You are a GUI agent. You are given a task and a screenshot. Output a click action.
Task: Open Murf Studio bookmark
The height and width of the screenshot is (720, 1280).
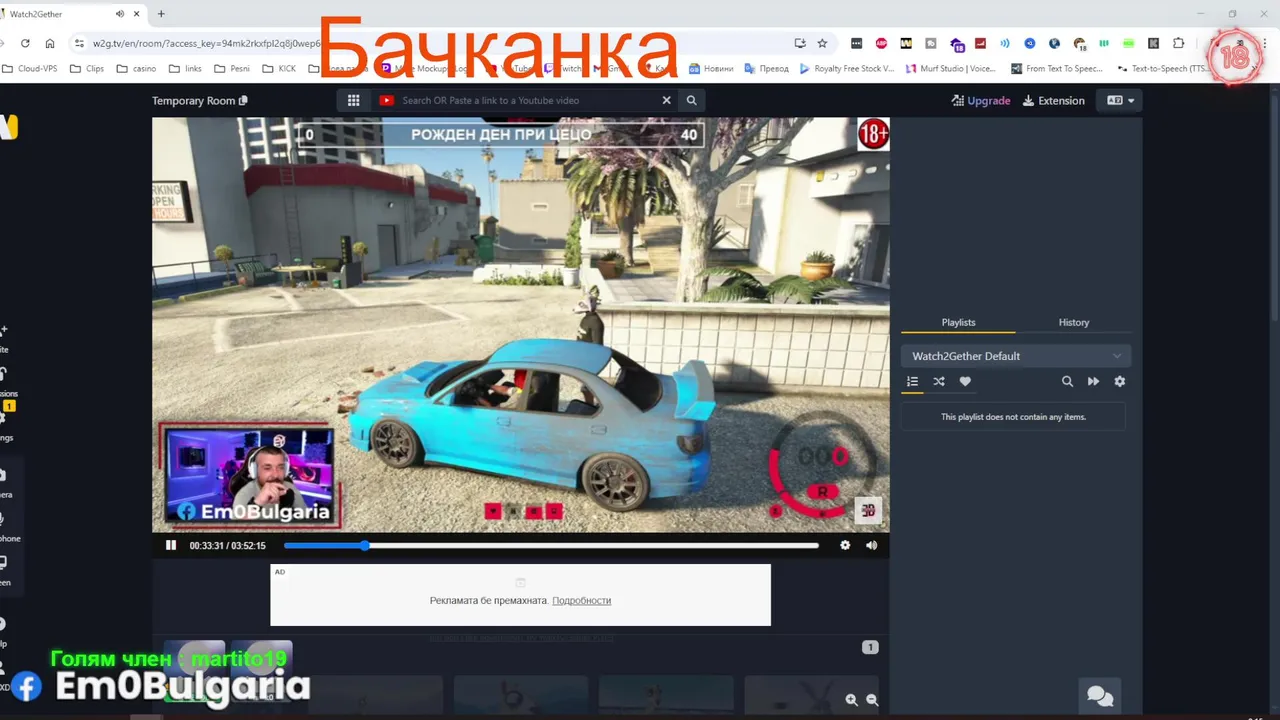tap(951, 69)
